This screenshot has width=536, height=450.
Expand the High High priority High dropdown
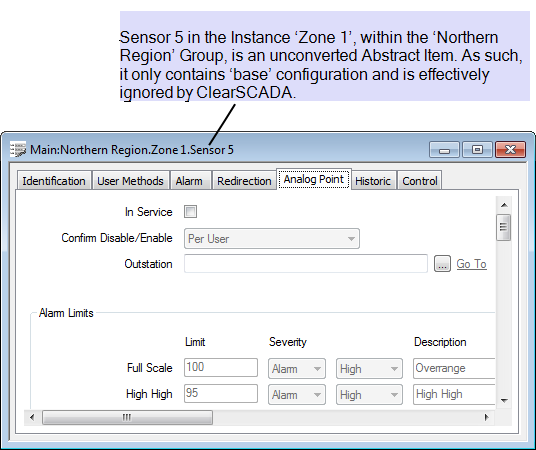369,395
